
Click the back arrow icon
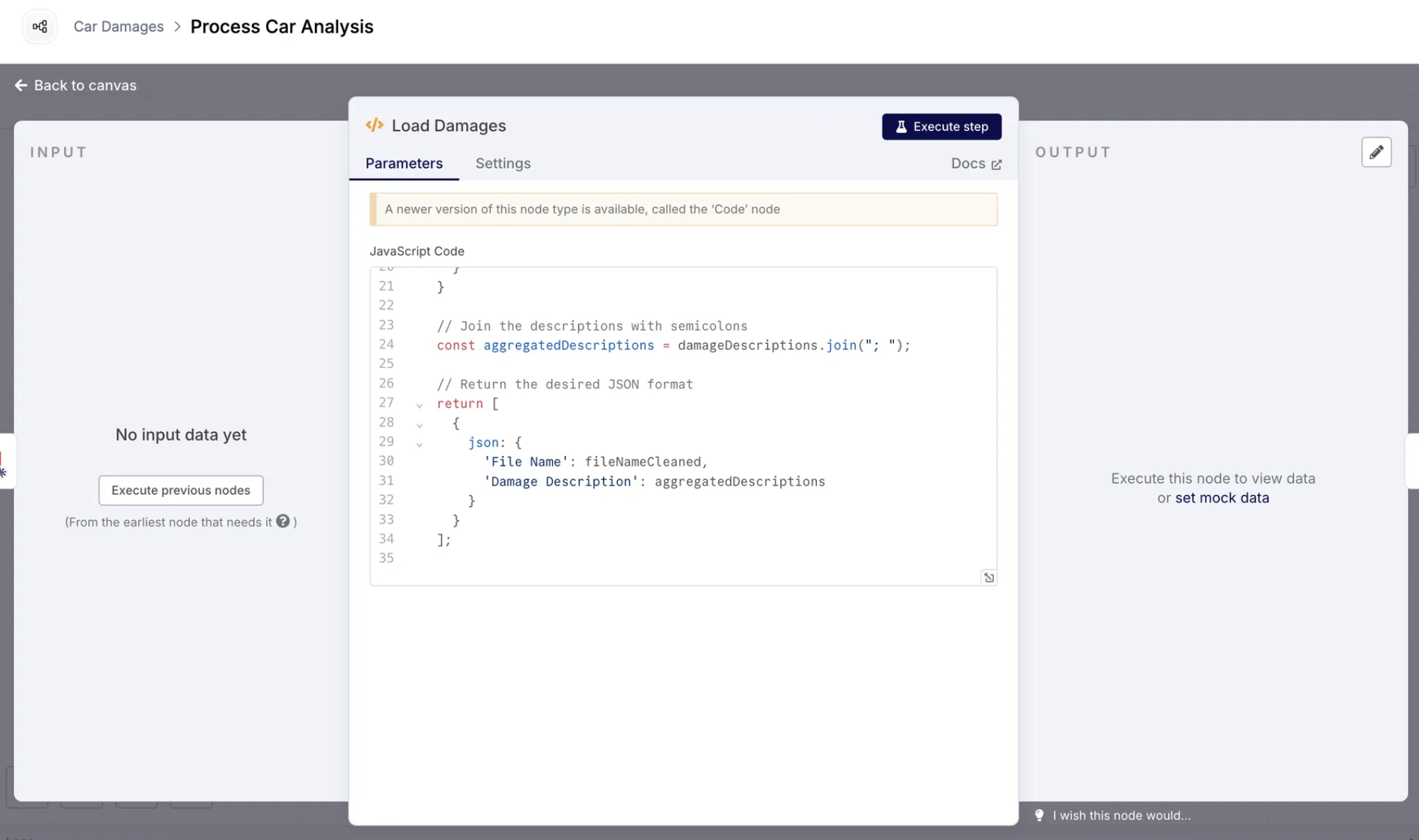point(21,85)
